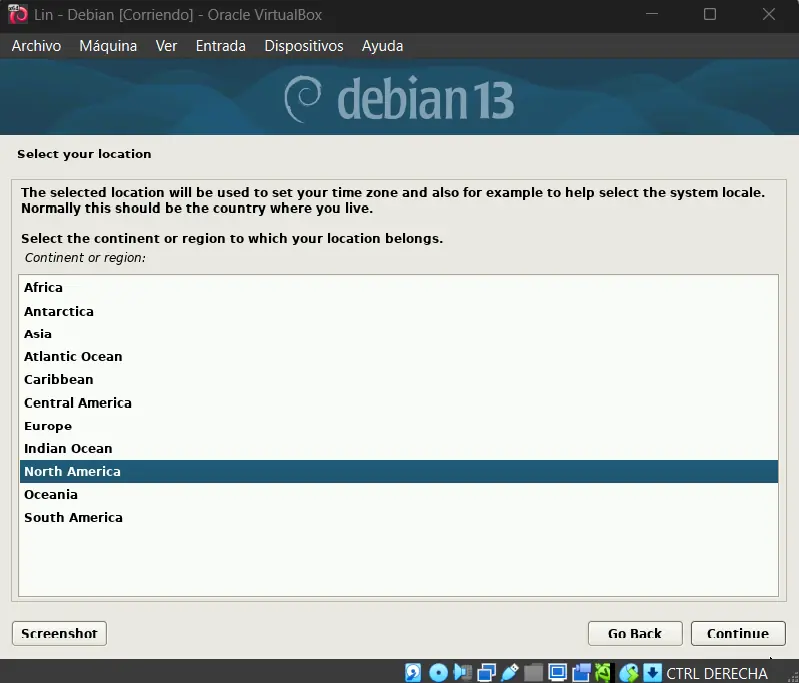
Task: Click the hard disk activity status icon
Action: (x=414, y=672)
